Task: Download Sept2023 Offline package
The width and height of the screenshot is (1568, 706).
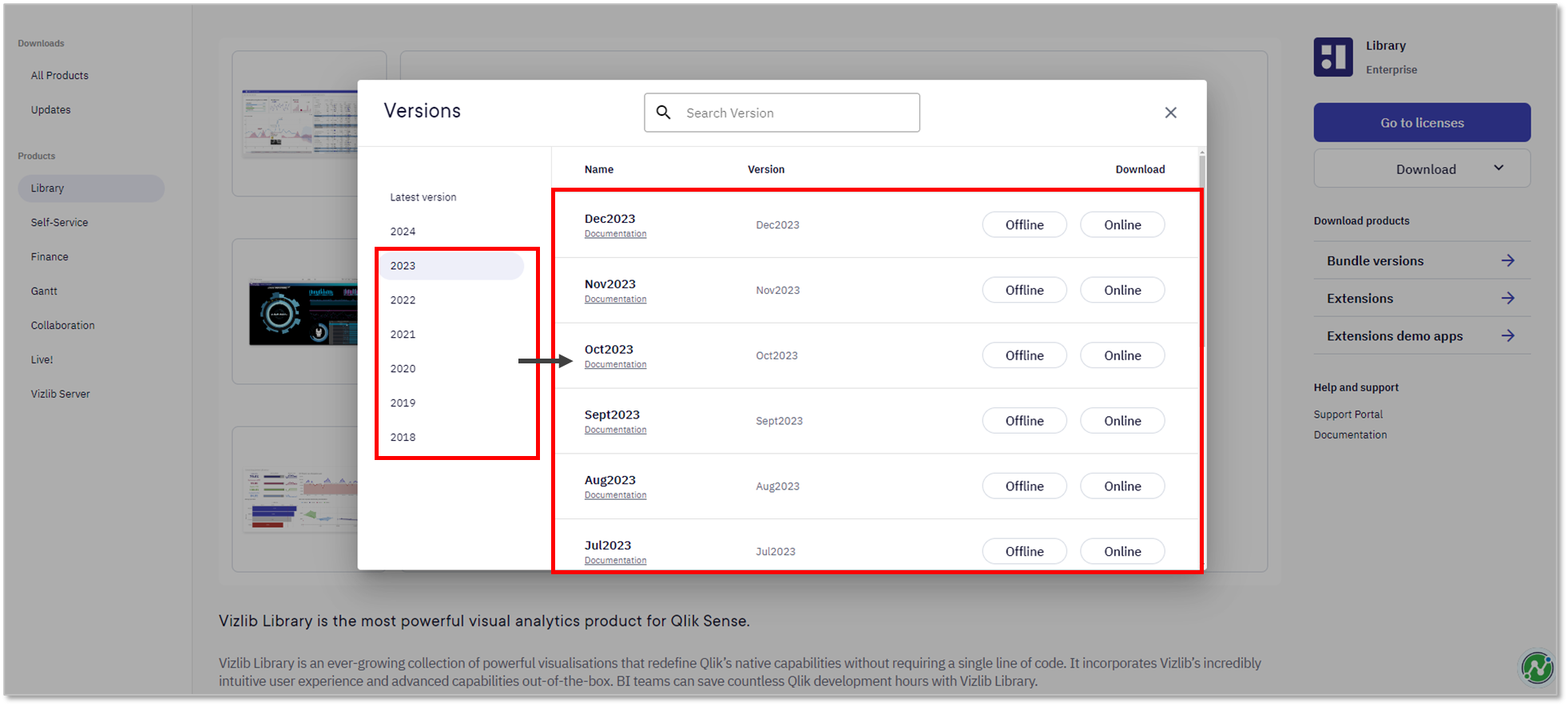Action: [1024, 421]
